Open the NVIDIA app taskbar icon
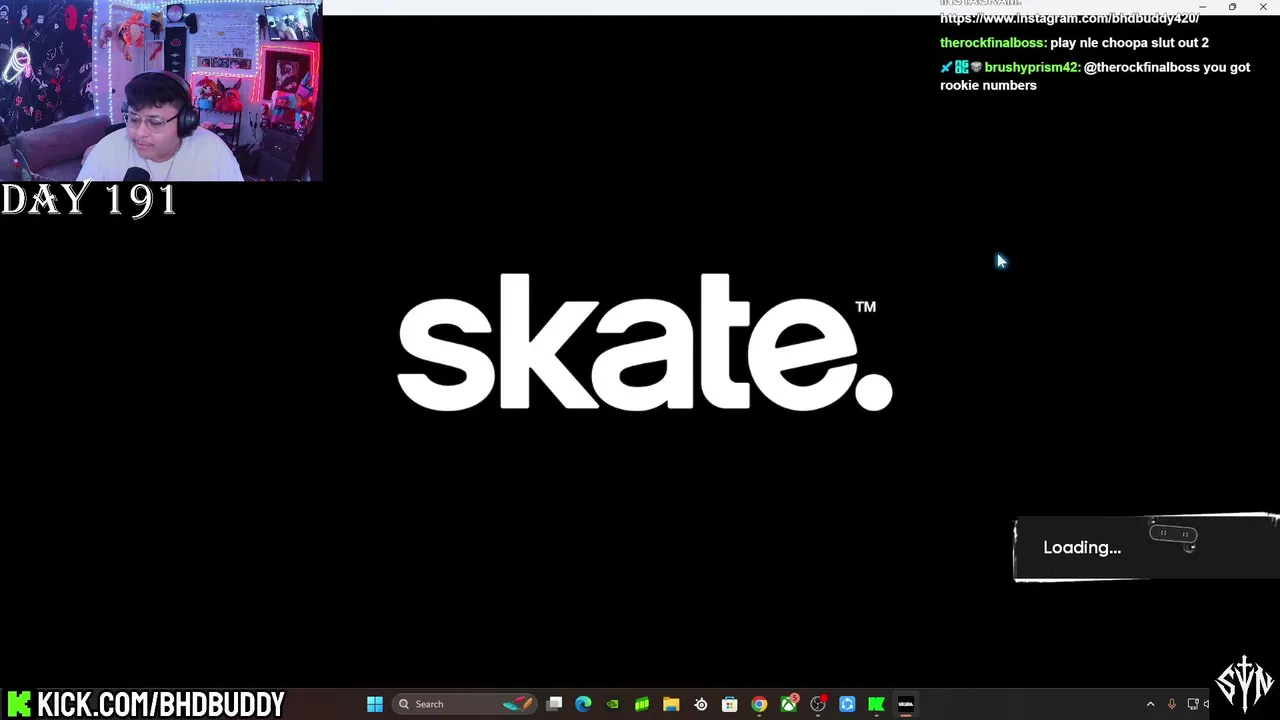The width and height of the screenshot is (1280, 720). click(612, 704)
